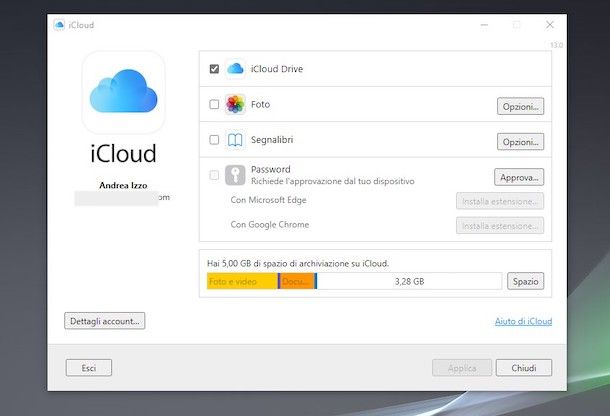Click the Con Google Chrome text
610x416 pixels.
click(x=270, y=225)
